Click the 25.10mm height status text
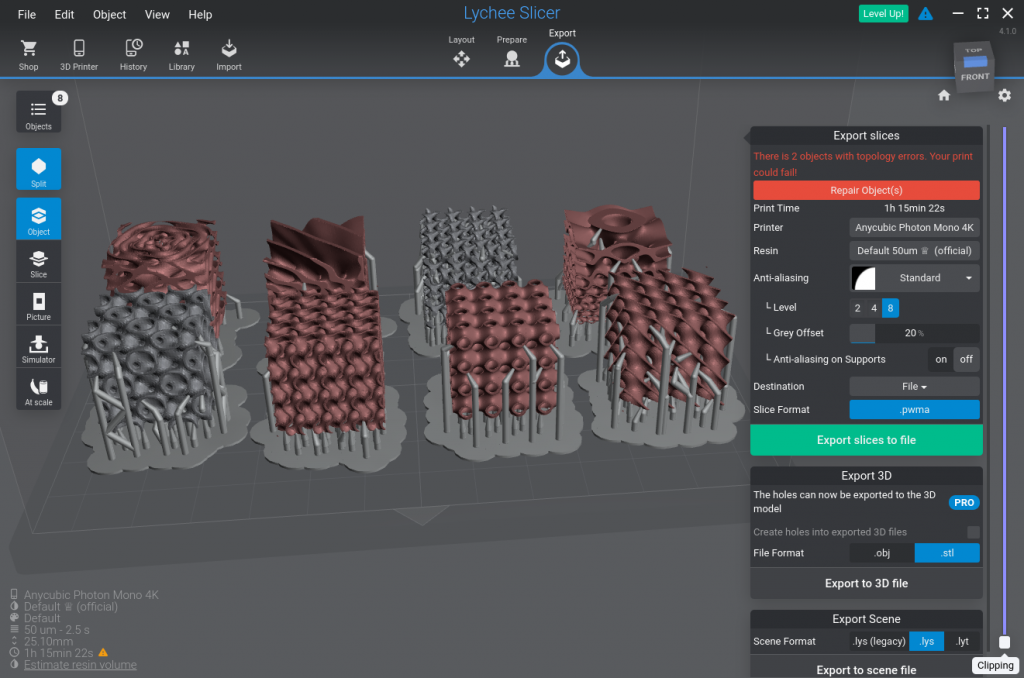 48,641
